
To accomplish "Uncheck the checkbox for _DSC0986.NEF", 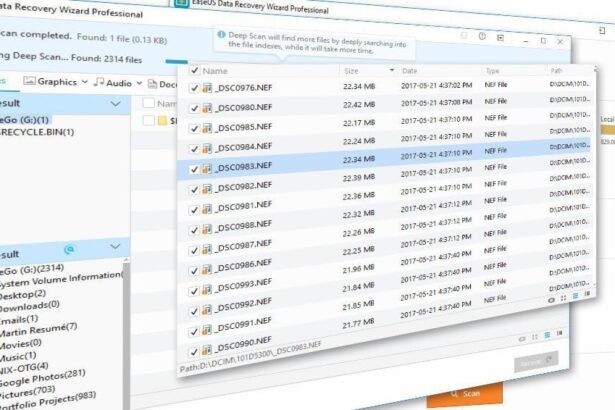I will pyautogui.click(x=194, y=271).
